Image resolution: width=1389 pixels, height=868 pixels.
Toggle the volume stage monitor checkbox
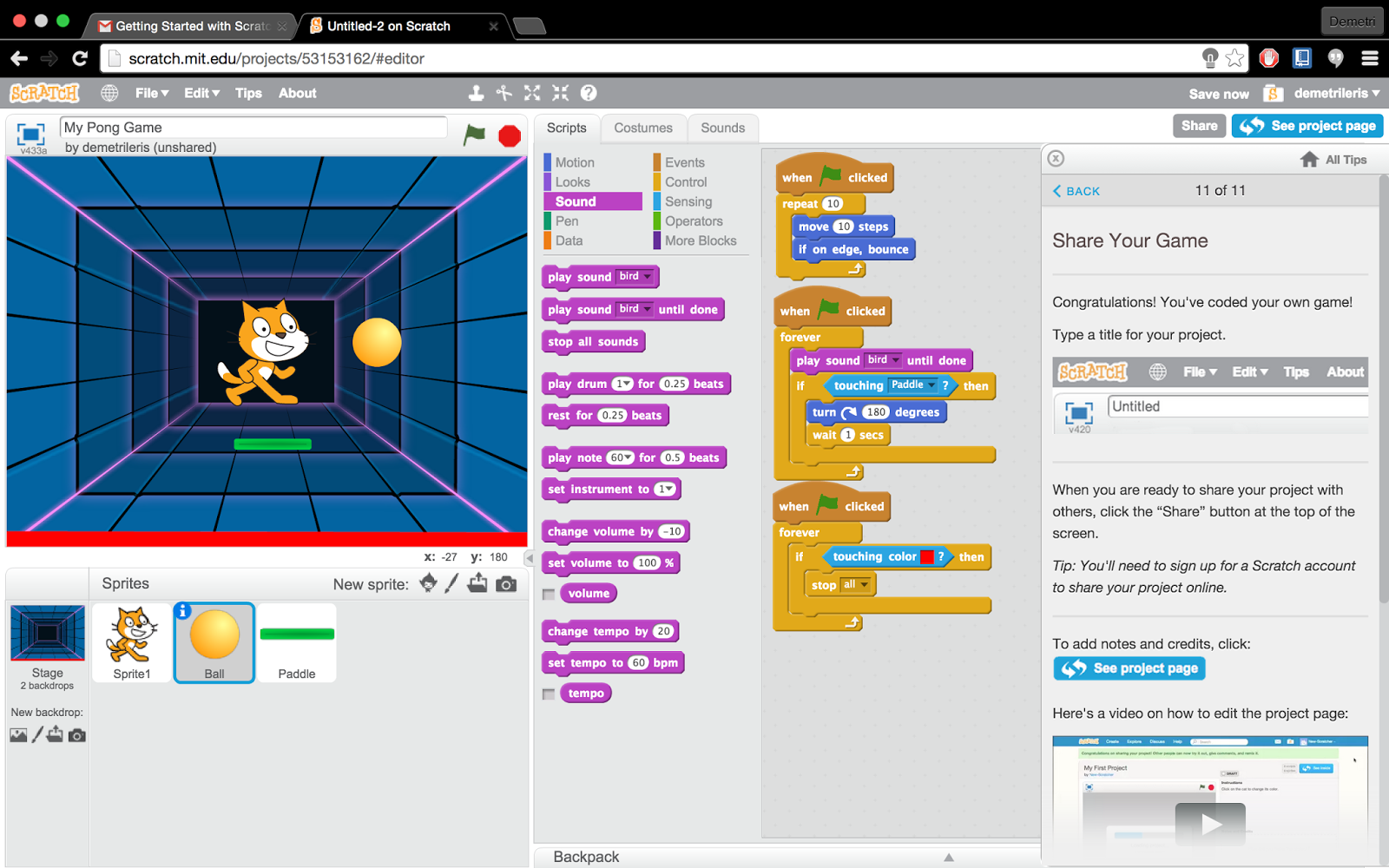point(549,595)
